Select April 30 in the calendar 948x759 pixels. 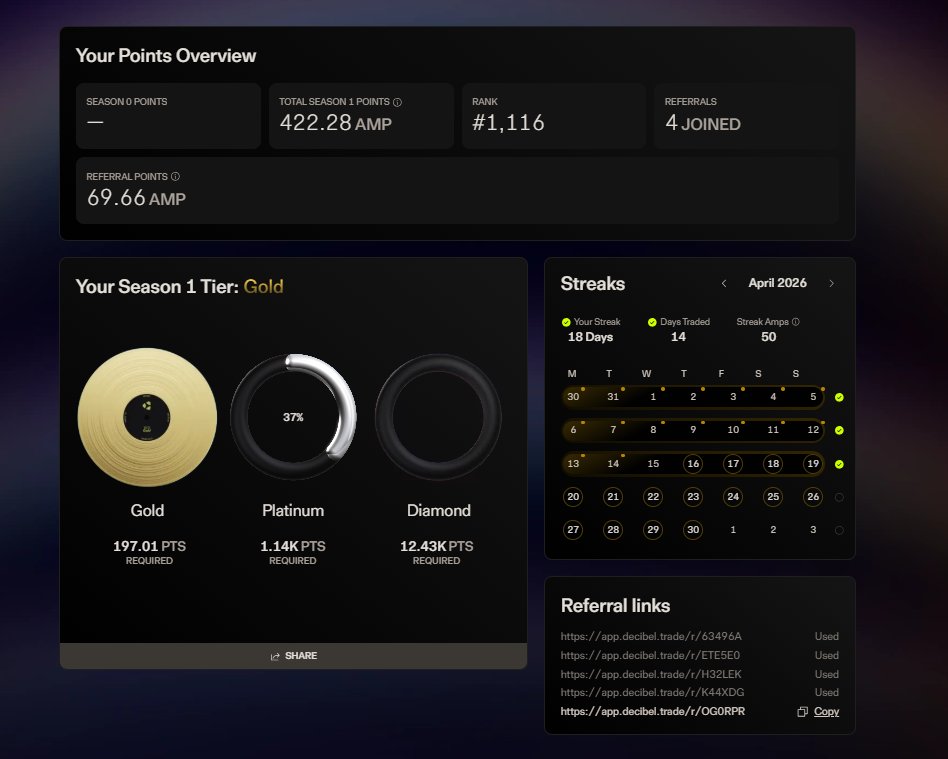(693, 530)
